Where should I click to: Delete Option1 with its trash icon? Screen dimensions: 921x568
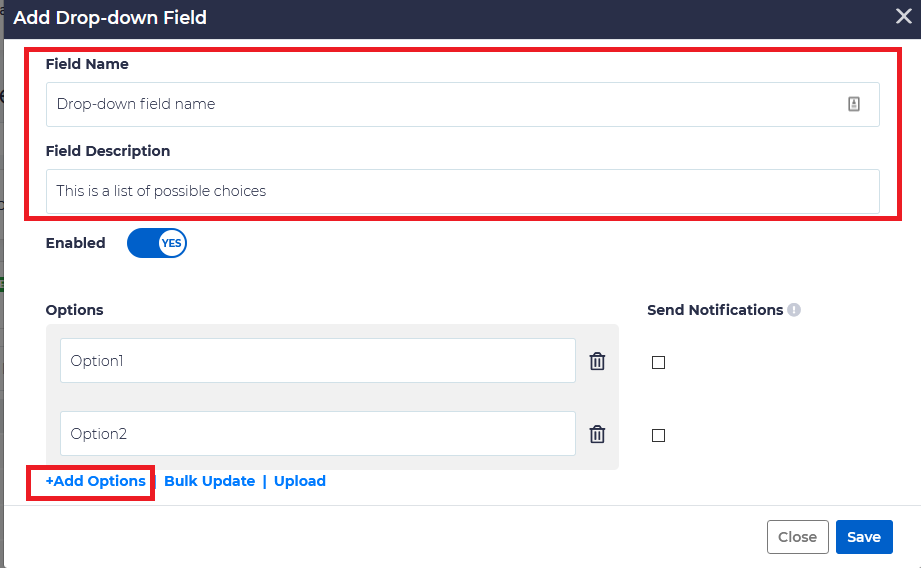click(597, 361)
